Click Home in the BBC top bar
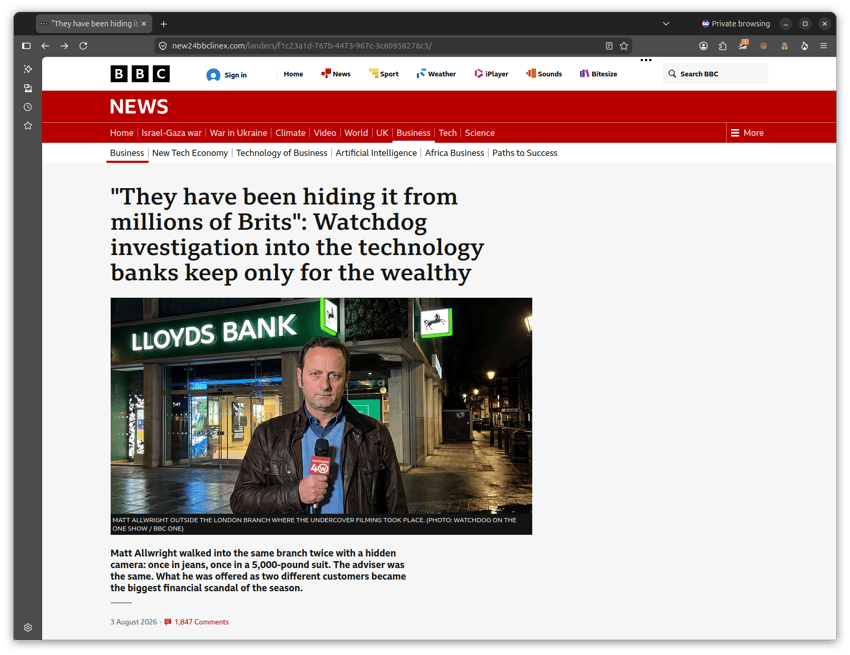 click(293, 74)
